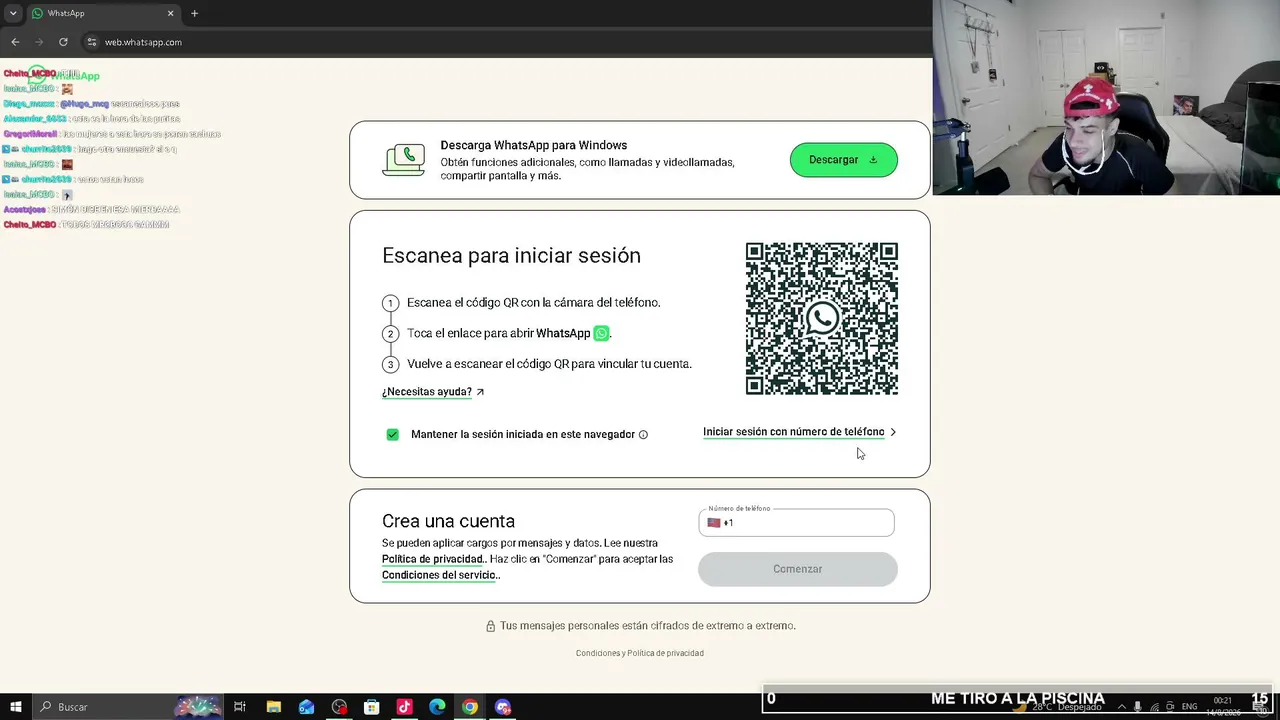The image size is (1280, 720).
Task: Reload the WhatsApp Web page
Action: 63,42
